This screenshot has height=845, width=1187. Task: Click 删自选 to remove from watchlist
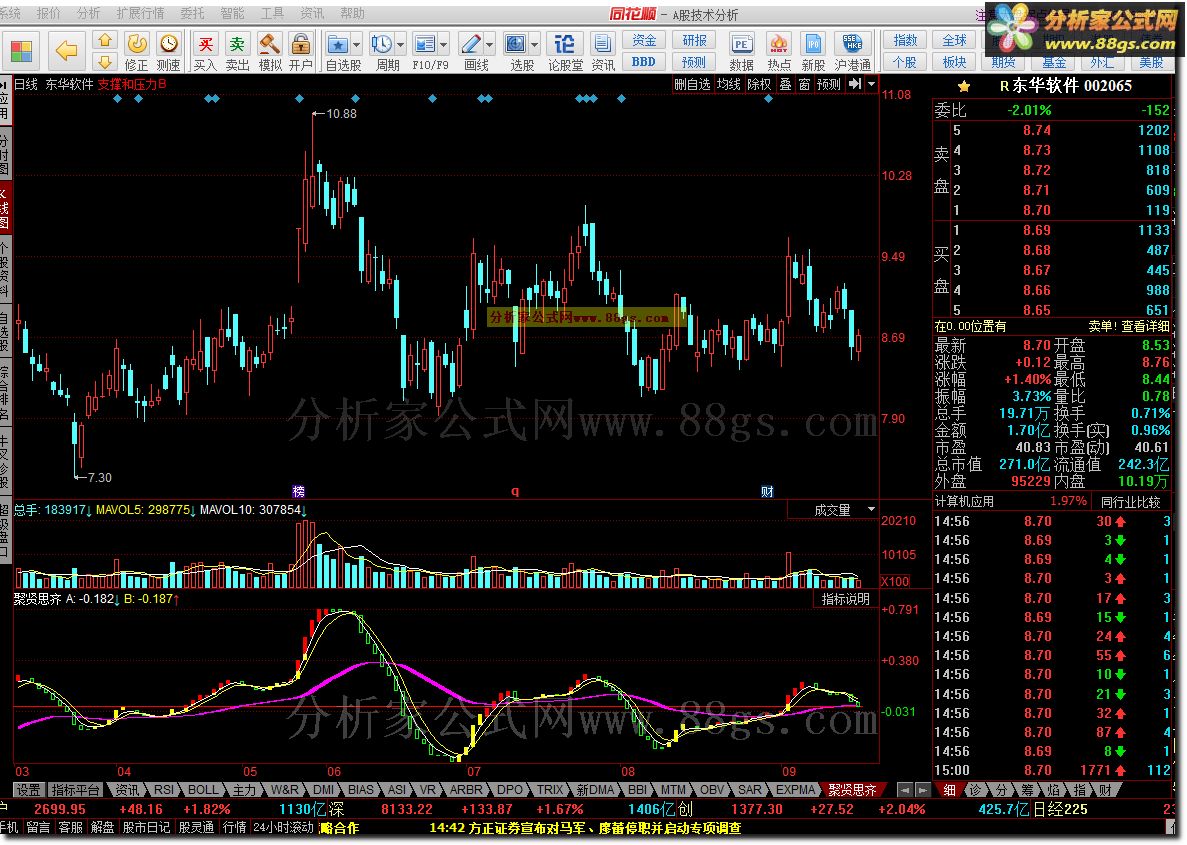[692, 84]
